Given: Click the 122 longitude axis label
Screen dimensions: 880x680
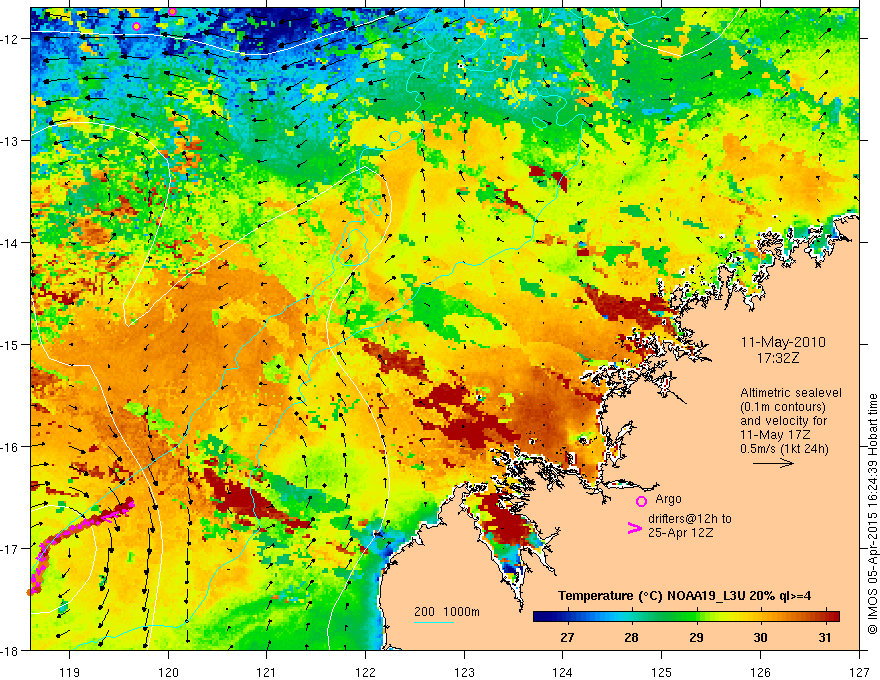Looking at the screenshot, I should (x=365, y=672).
